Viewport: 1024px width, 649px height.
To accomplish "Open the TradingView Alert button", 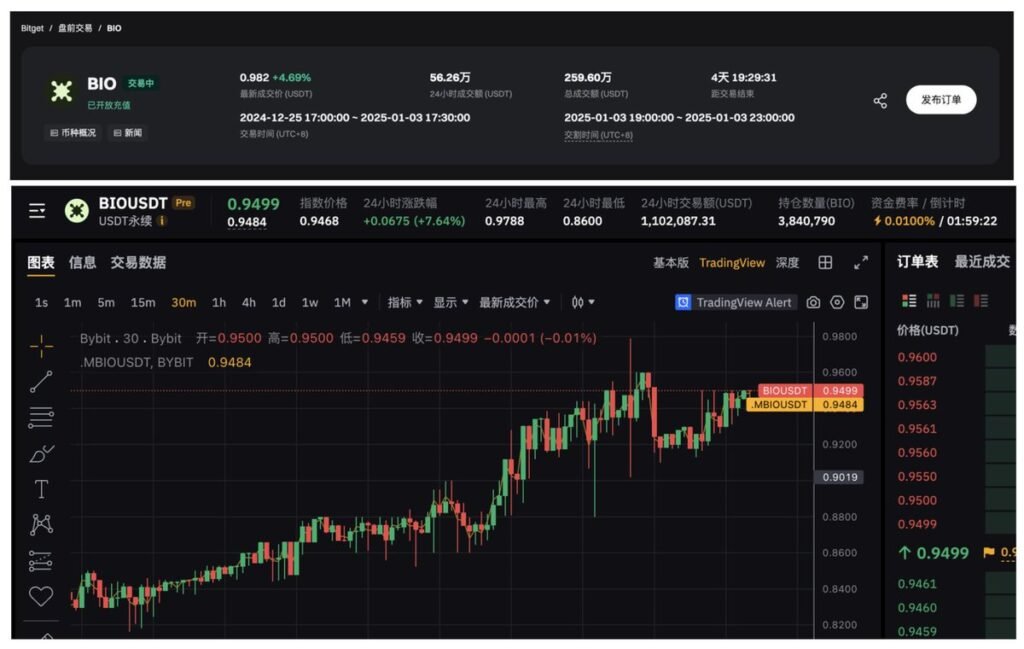I will [x=735, y=302].
